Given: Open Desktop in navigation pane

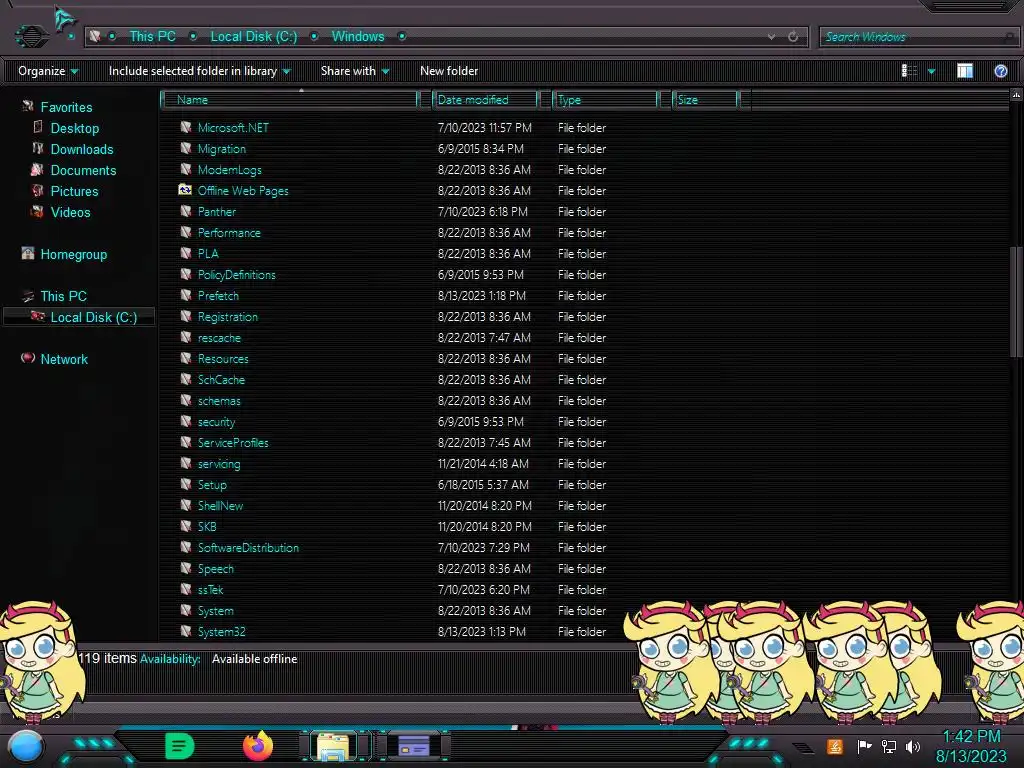Looking at the screenshot, I should tap(74, 128).
